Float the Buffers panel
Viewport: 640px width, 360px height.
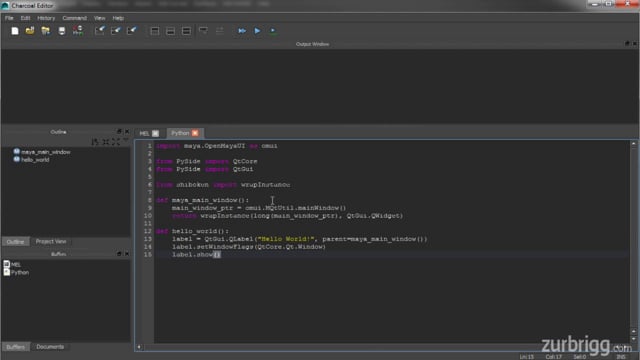click(x=119, y=253)
